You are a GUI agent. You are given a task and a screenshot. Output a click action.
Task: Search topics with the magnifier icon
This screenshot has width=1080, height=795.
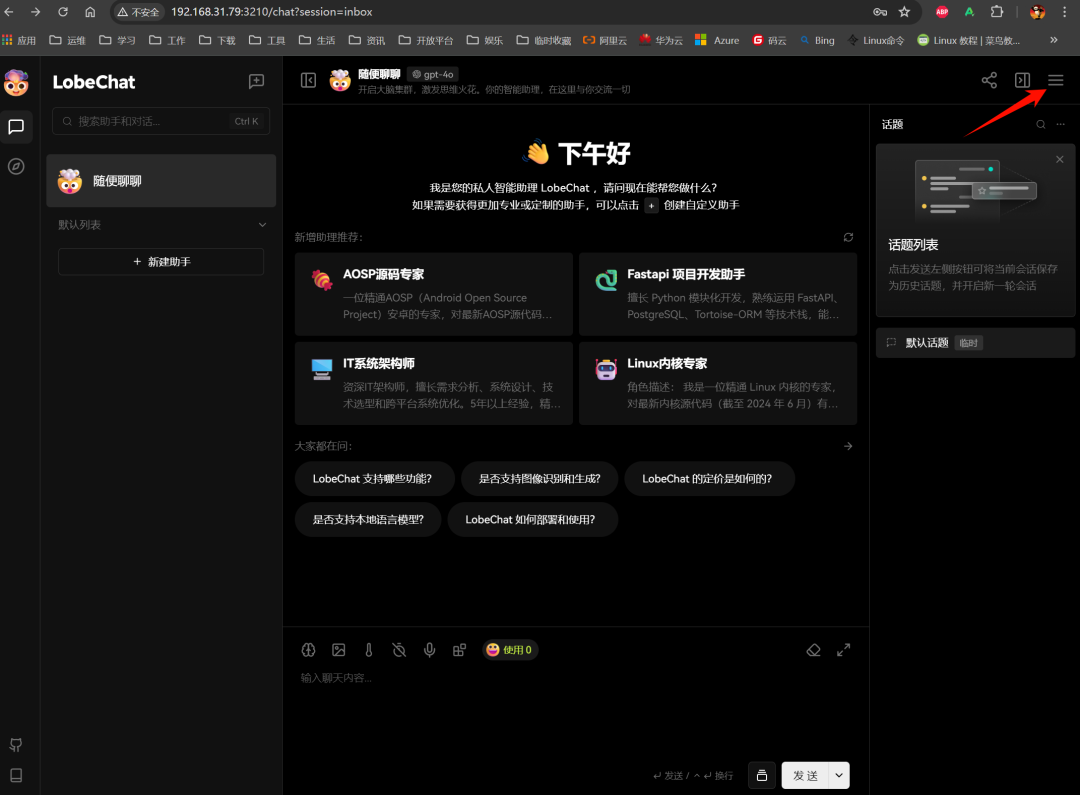(1041, 124)
